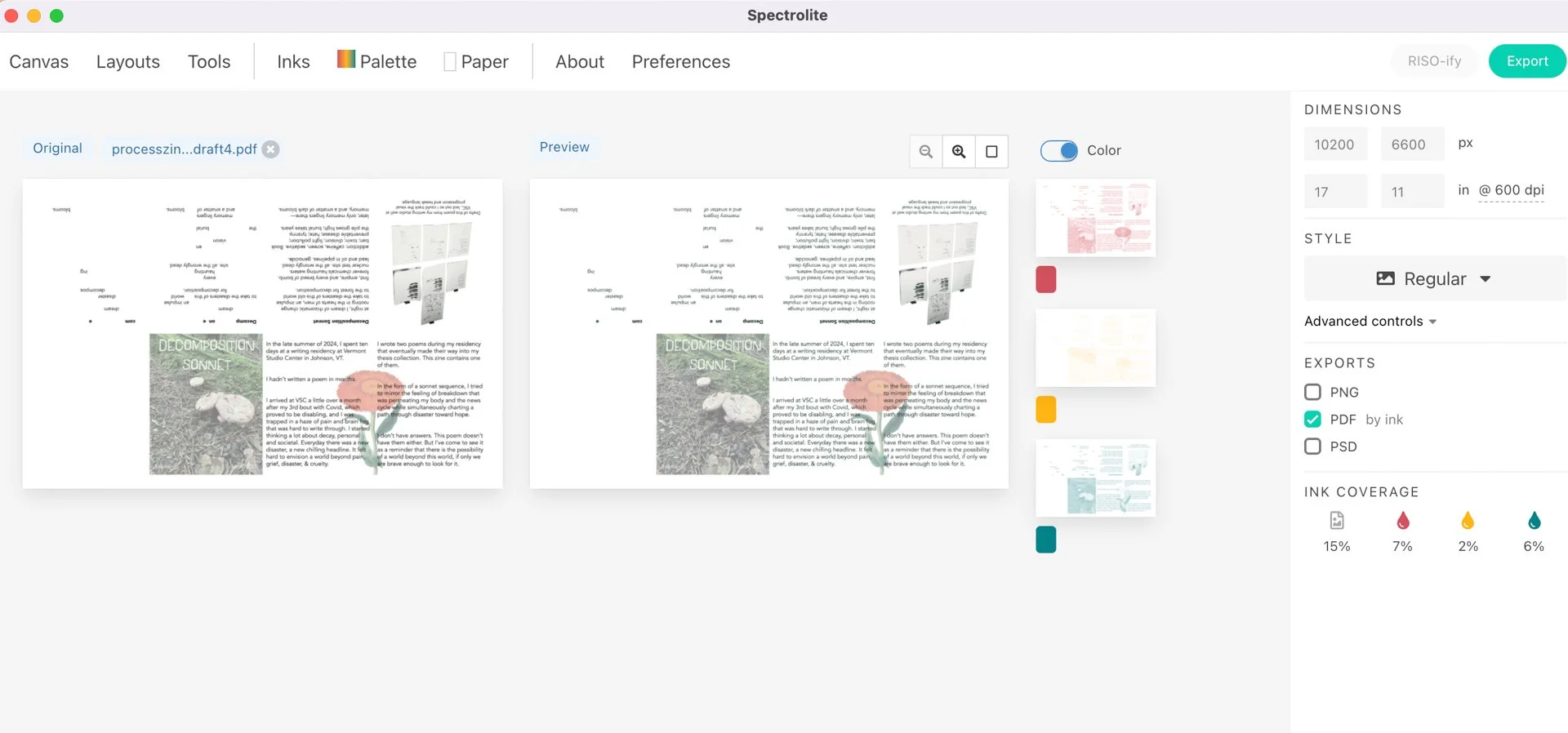Open the Canvas menu

tap(39, 62)
